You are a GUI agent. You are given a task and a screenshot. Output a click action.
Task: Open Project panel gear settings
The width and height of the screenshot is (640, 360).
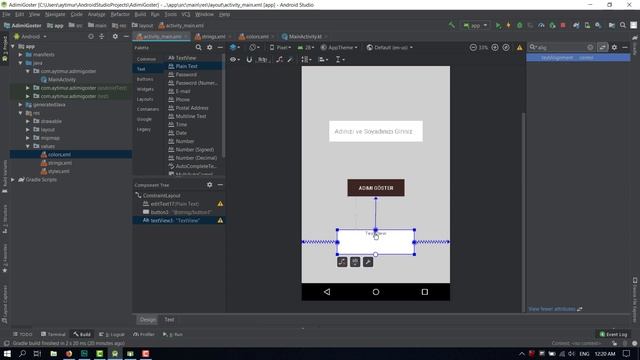115,36
